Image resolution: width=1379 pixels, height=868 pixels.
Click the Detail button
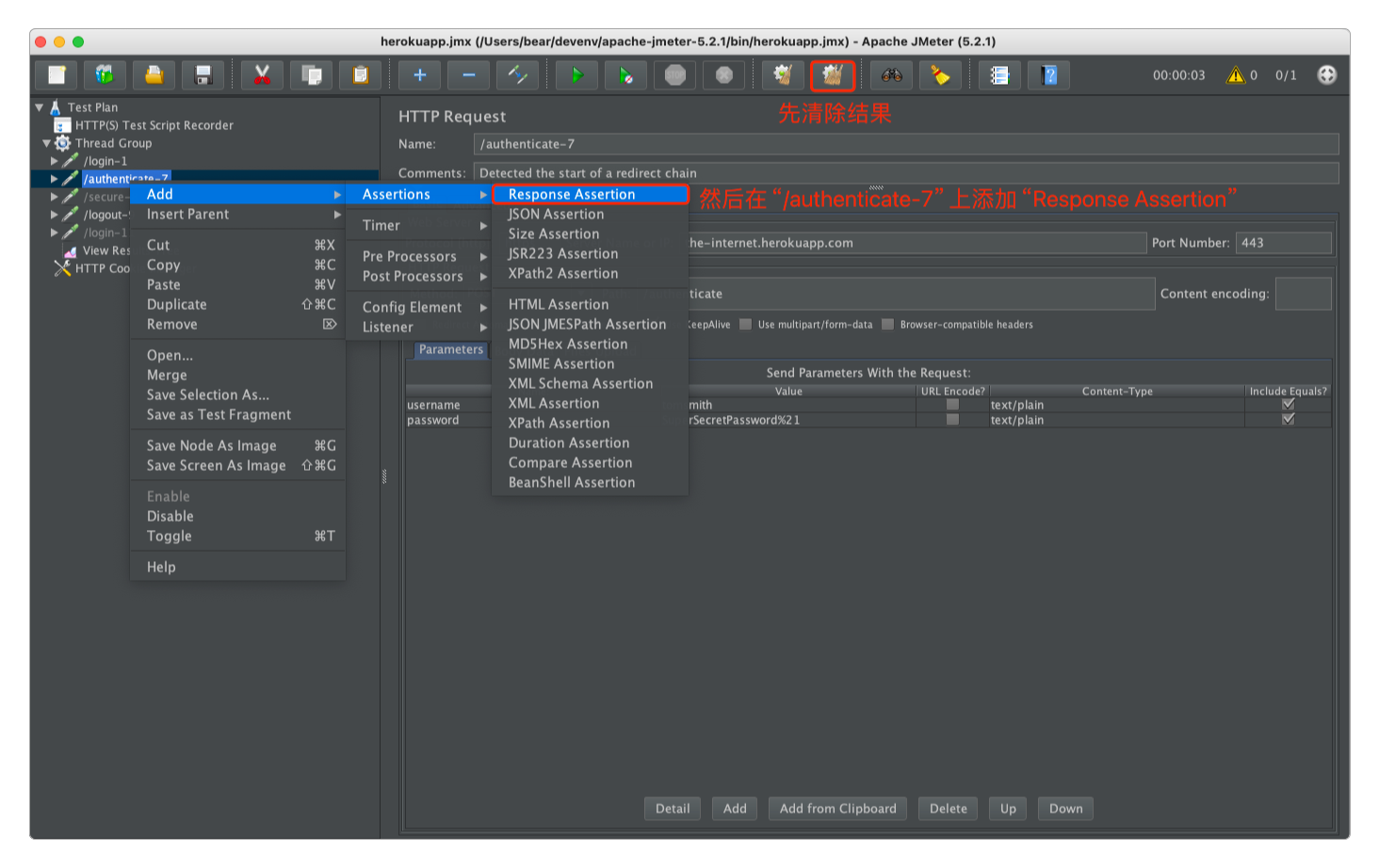673,809
